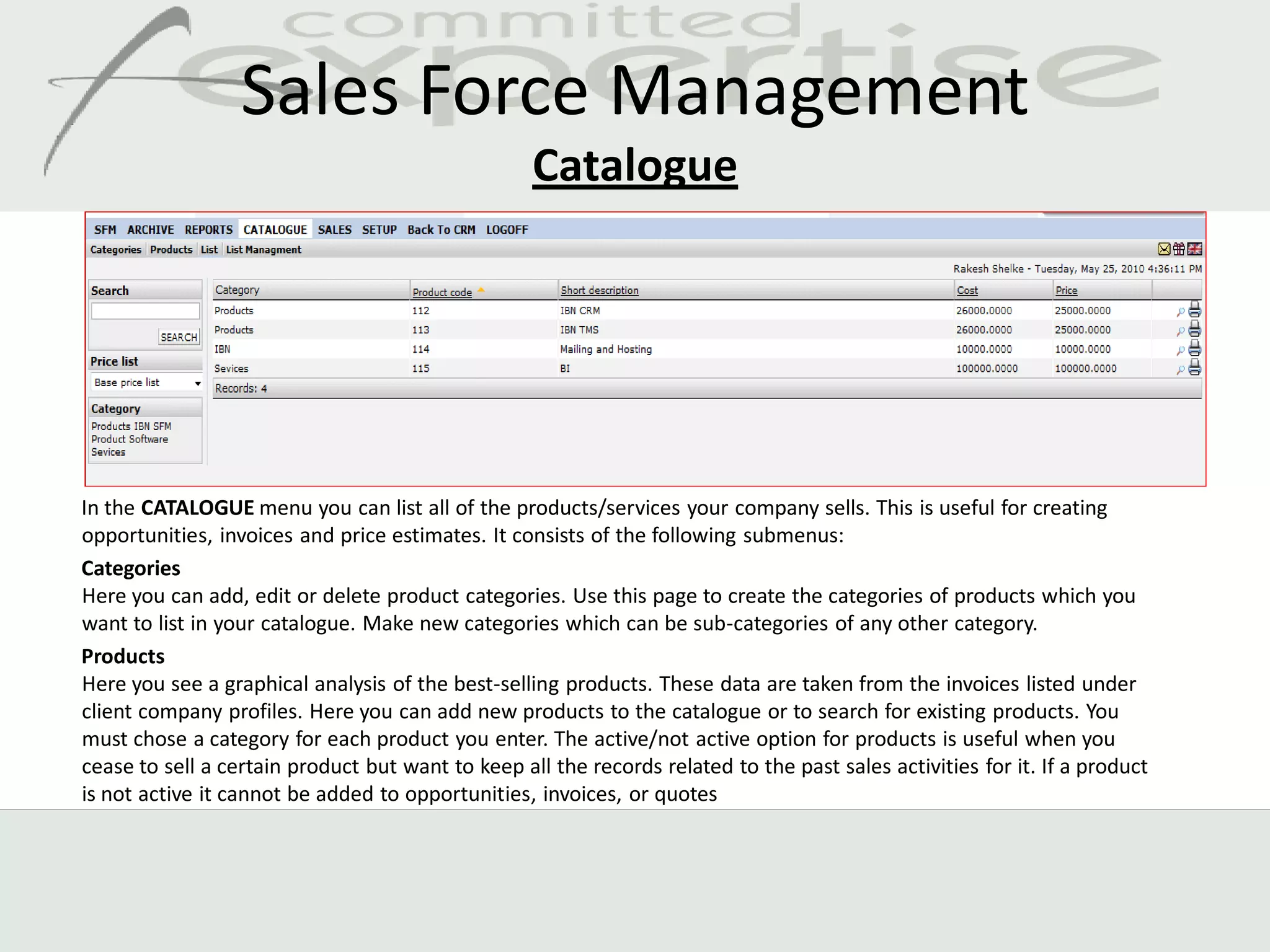The width and height of the screenshot is (1270, 952).
Task: Click the IBN category cell in row 114
Action: pos(222,349)
